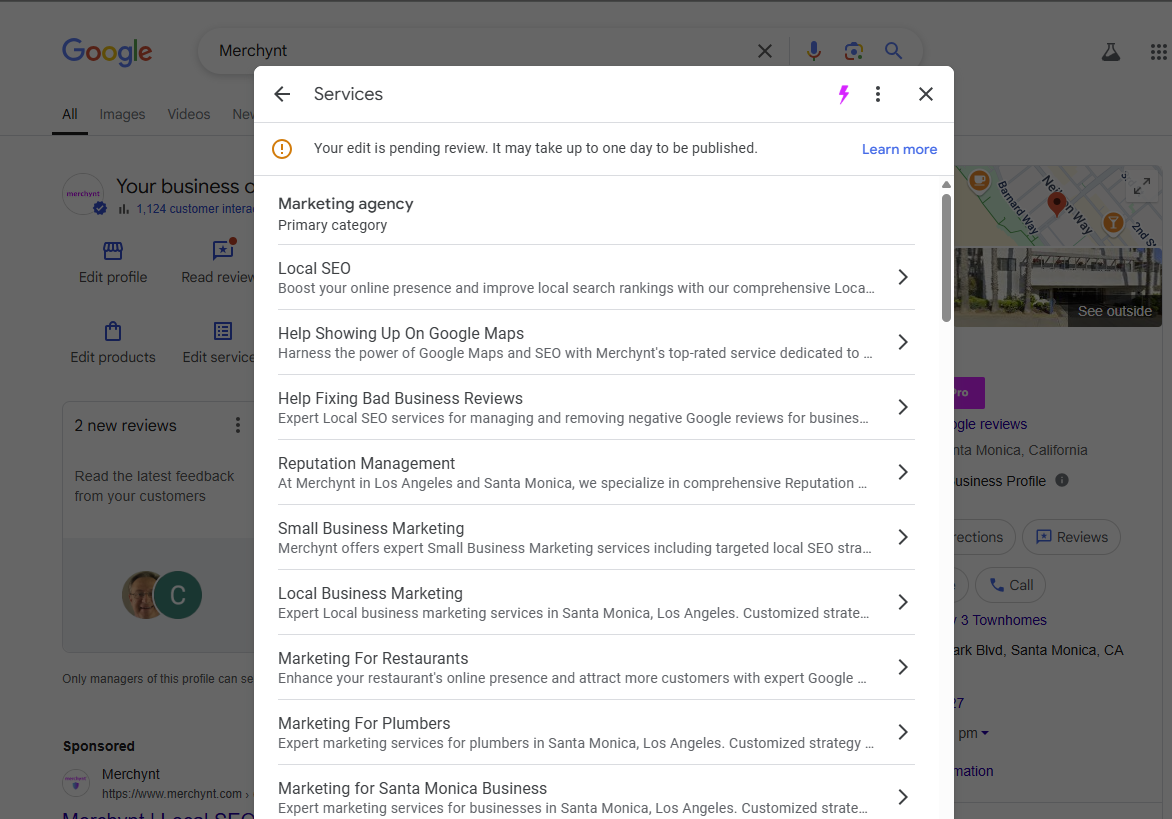1172x819 pixels.
Task: Expand the Local SEO service
Action: pyautogui.click(x=596, y=277)
